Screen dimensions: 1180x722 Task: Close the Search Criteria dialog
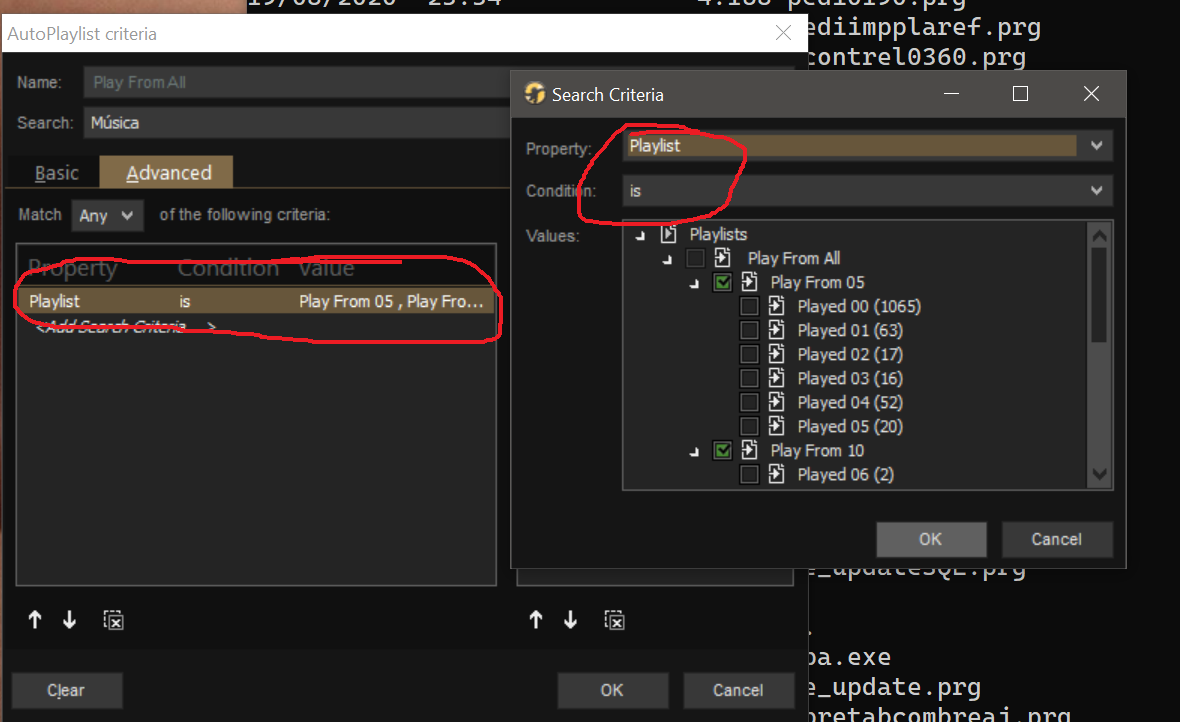[x=1091, y=93]
